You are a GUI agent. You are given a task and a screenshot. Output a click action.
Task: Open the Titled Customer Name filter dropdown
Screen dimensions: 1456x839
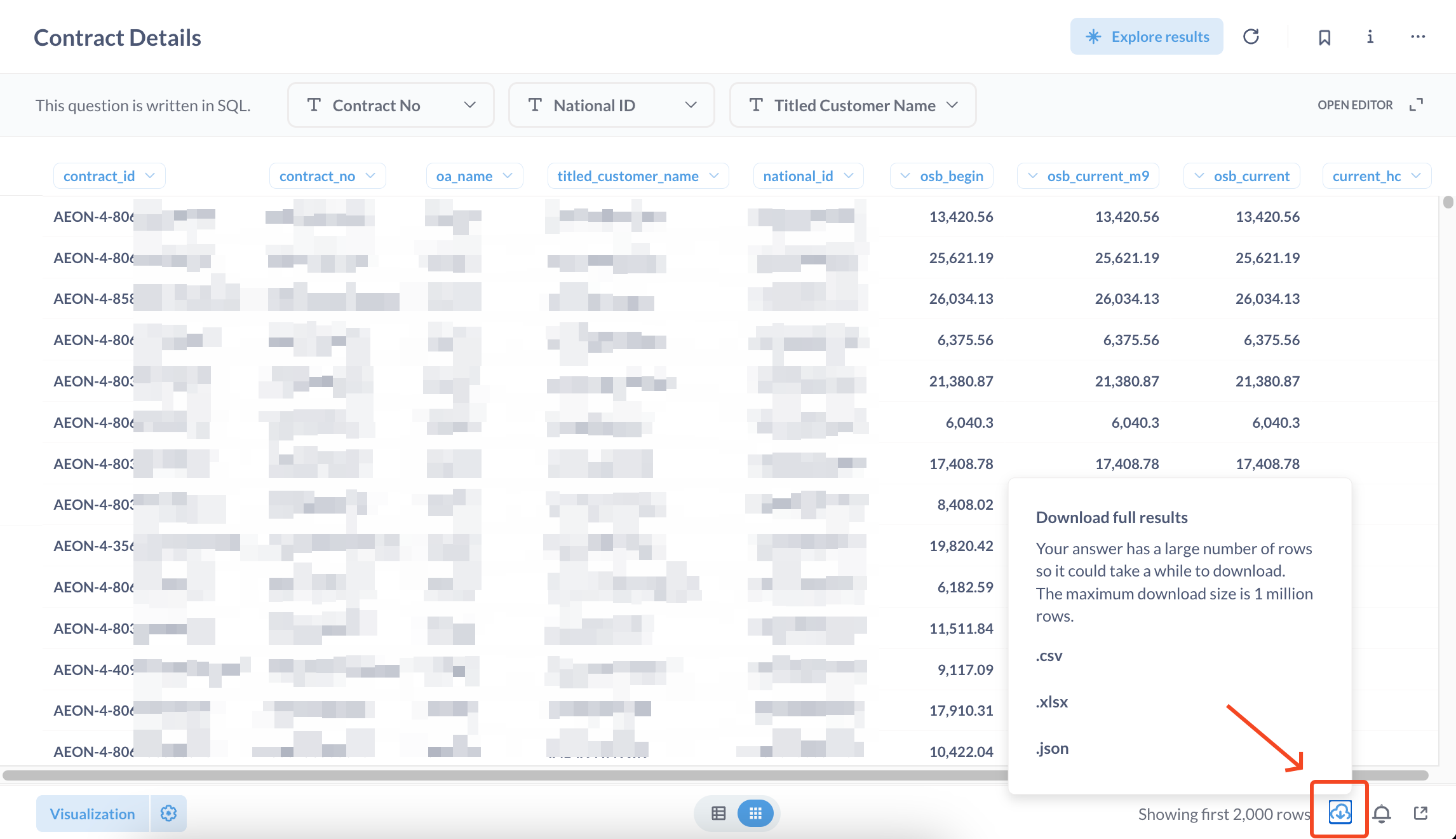click(x=853, y=105)
